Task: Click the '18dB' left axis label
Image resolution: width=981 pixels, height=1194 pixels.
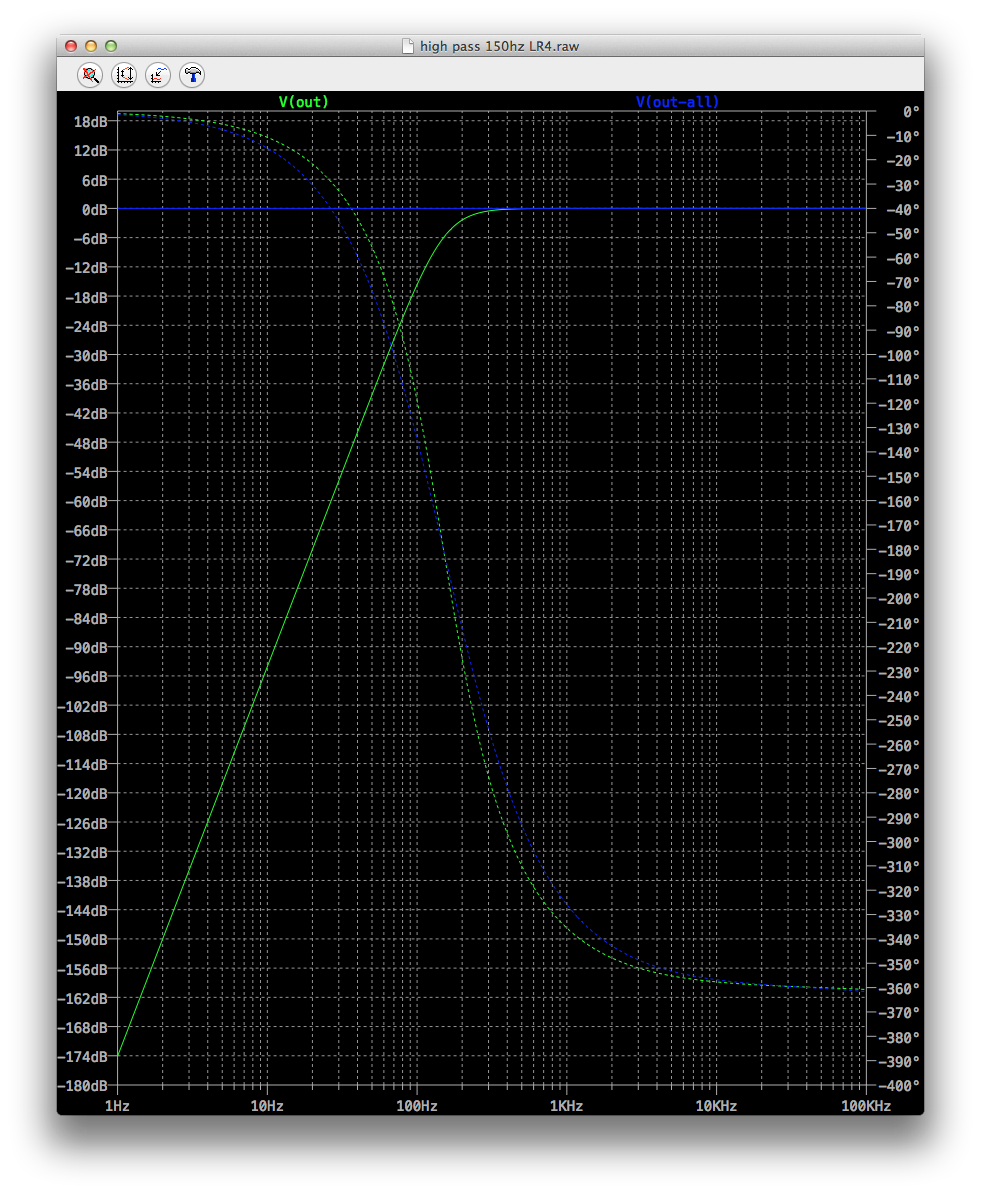Action: [90, 122]
